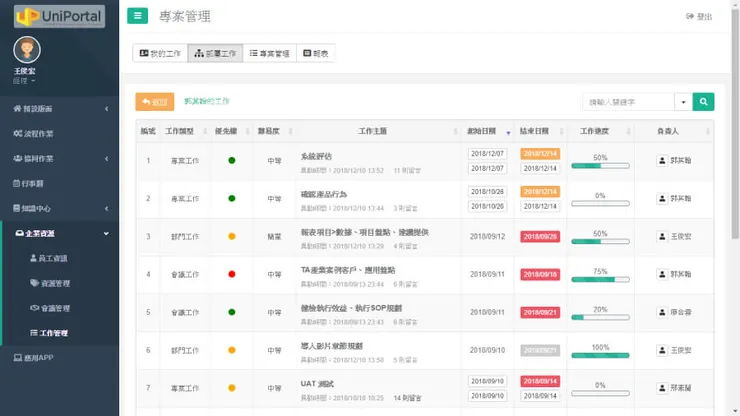Expand the 知識中心 sidebar menu chevron
Viewport: 740px width, 416px height.
[107, 208]
